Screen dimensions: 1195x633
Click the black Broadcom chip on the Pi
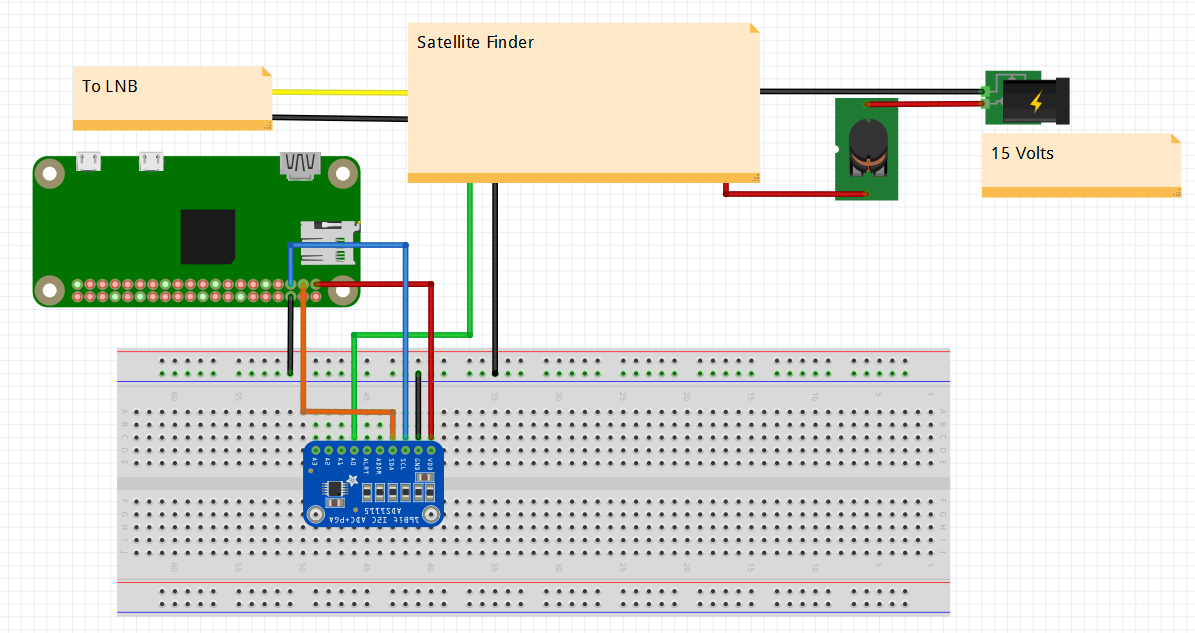[x=208, y=235]
